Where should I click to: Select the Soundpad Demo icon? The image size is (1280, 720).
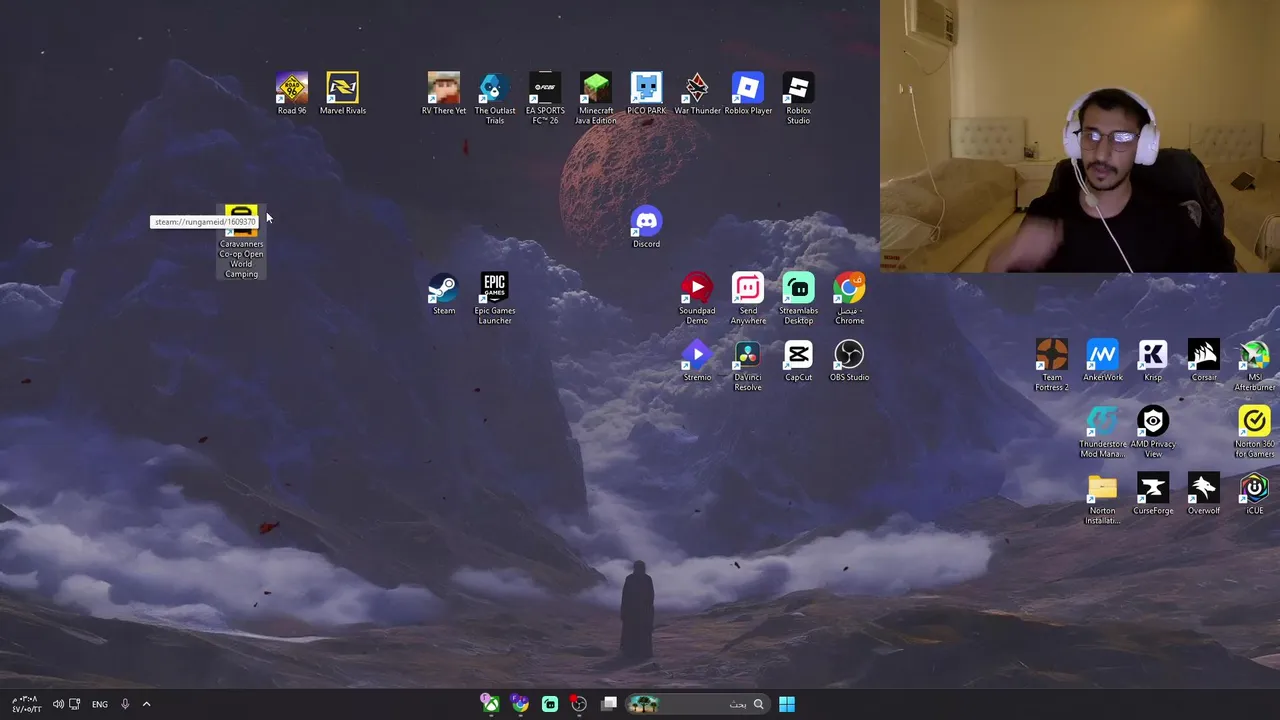697,298
